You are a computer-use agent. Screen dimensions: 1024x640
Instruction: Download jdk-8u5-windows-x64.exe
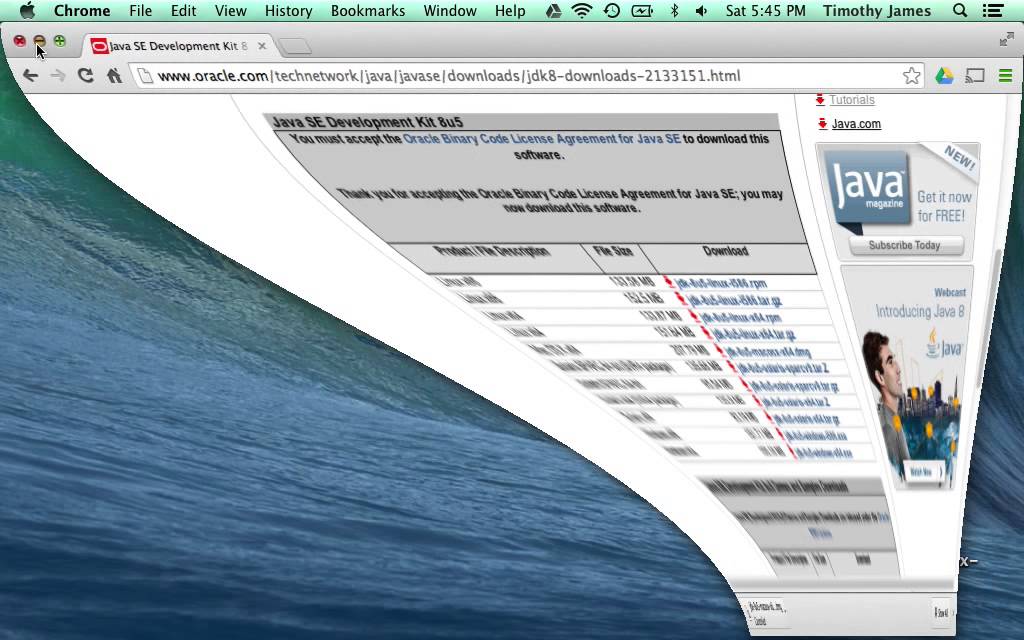[824, 452]
